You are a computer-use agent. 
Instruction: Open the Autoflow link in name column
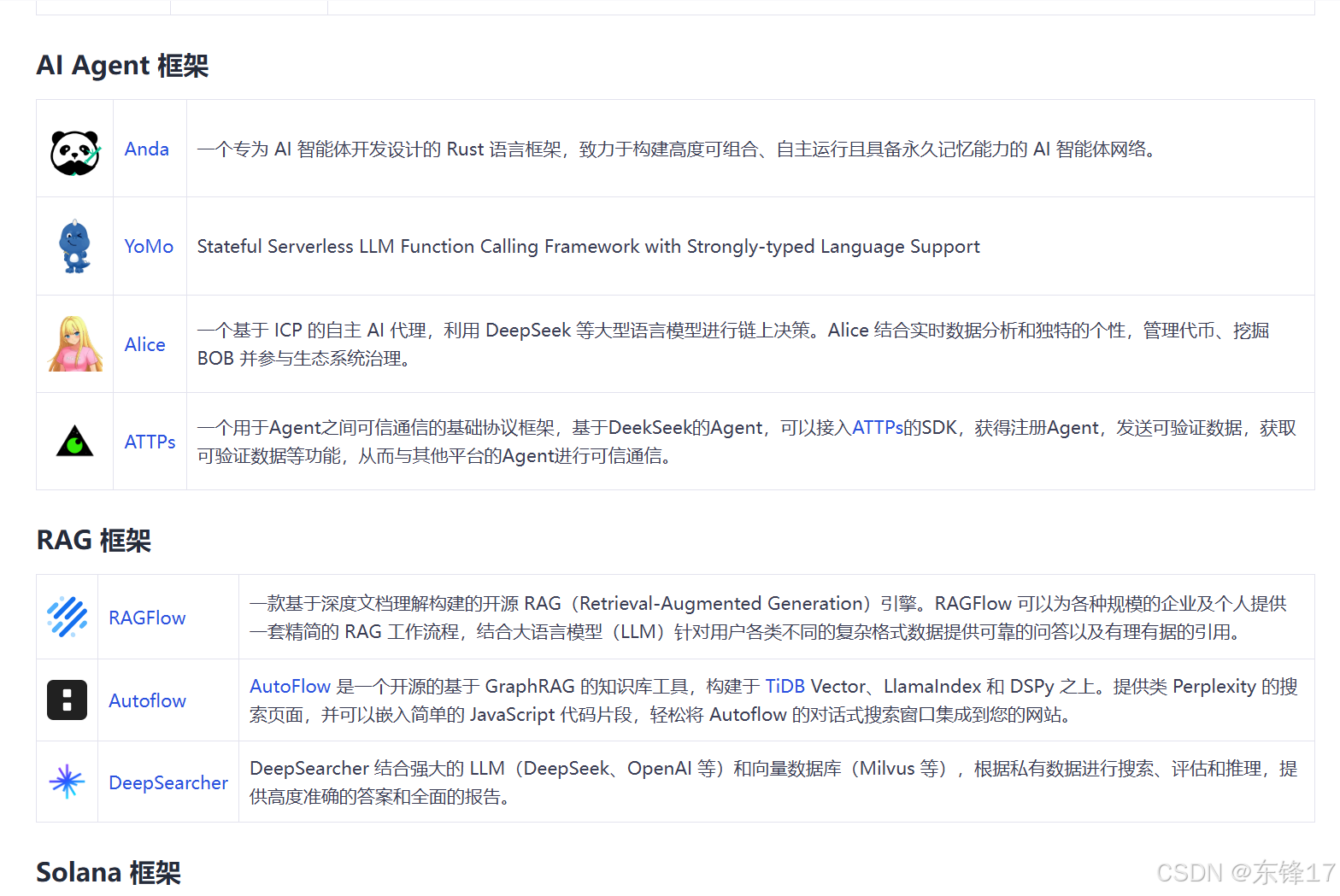coord(148,701)
